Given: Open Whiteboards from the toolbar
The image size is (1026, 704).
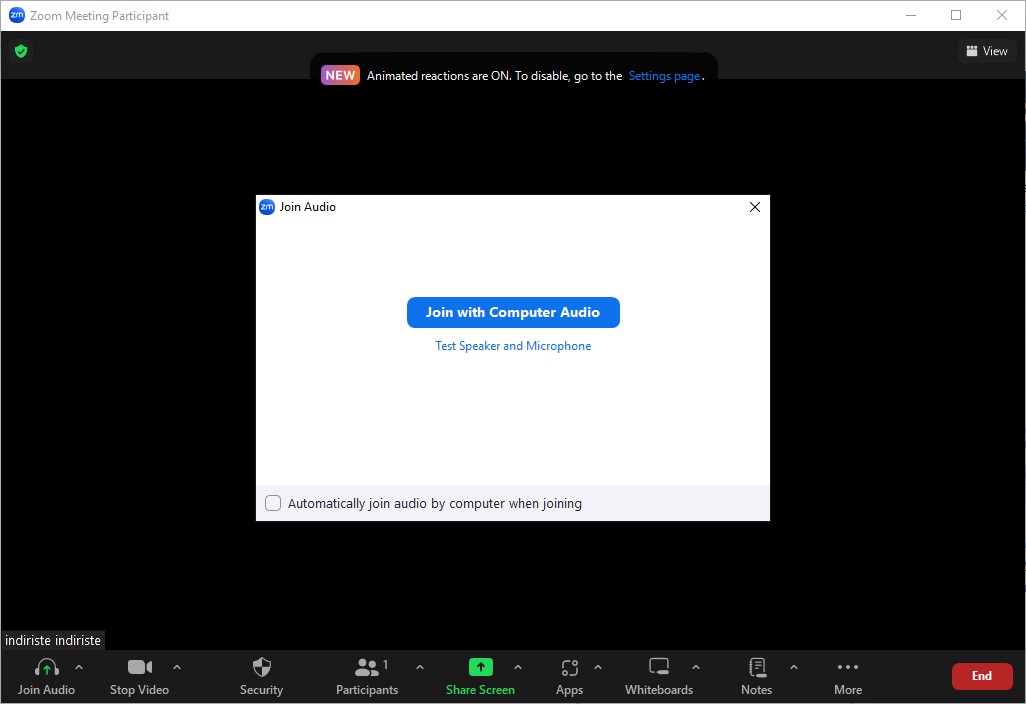Looking at the screenshot, I should [x=658, y=677].
